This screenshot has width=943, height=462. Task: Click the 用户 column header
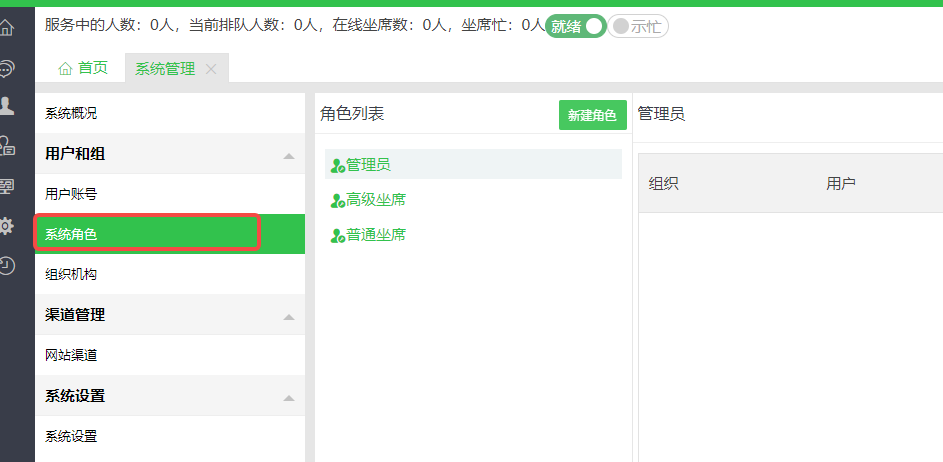[841, 183]
